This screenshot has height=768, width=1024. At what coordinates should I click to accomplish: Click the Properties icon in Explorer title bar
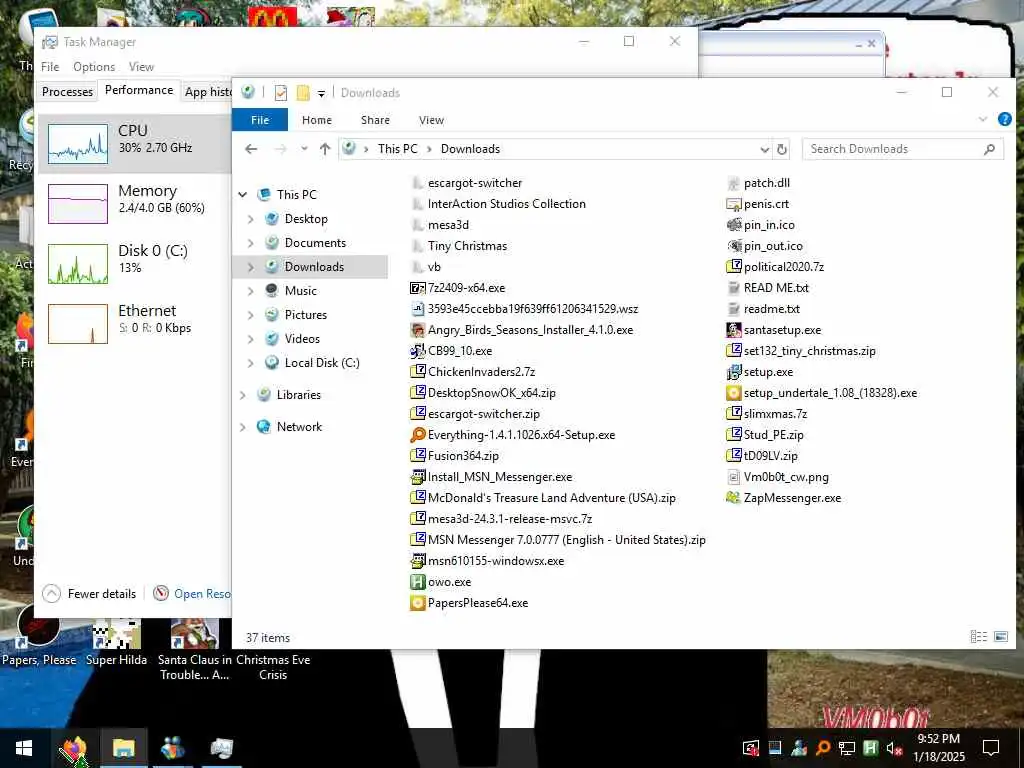click(x=281, y=93)
